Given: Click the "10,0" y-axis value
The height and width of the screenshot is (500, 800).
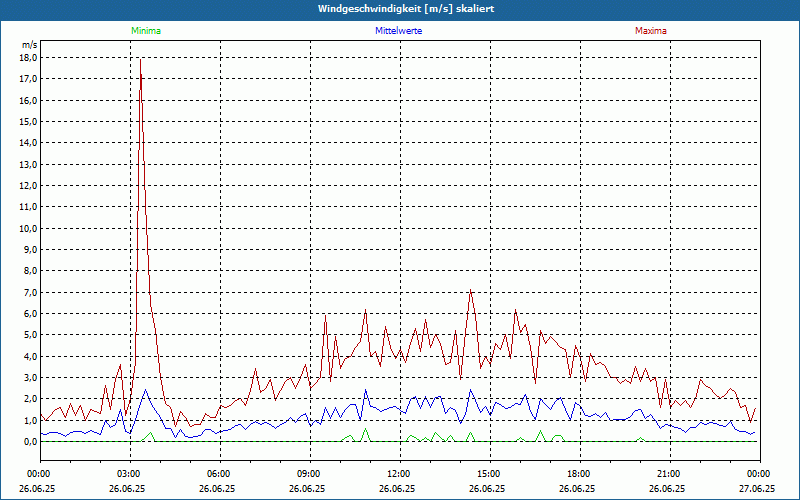Looking at the screenshot, I should (x=29, y=229).
